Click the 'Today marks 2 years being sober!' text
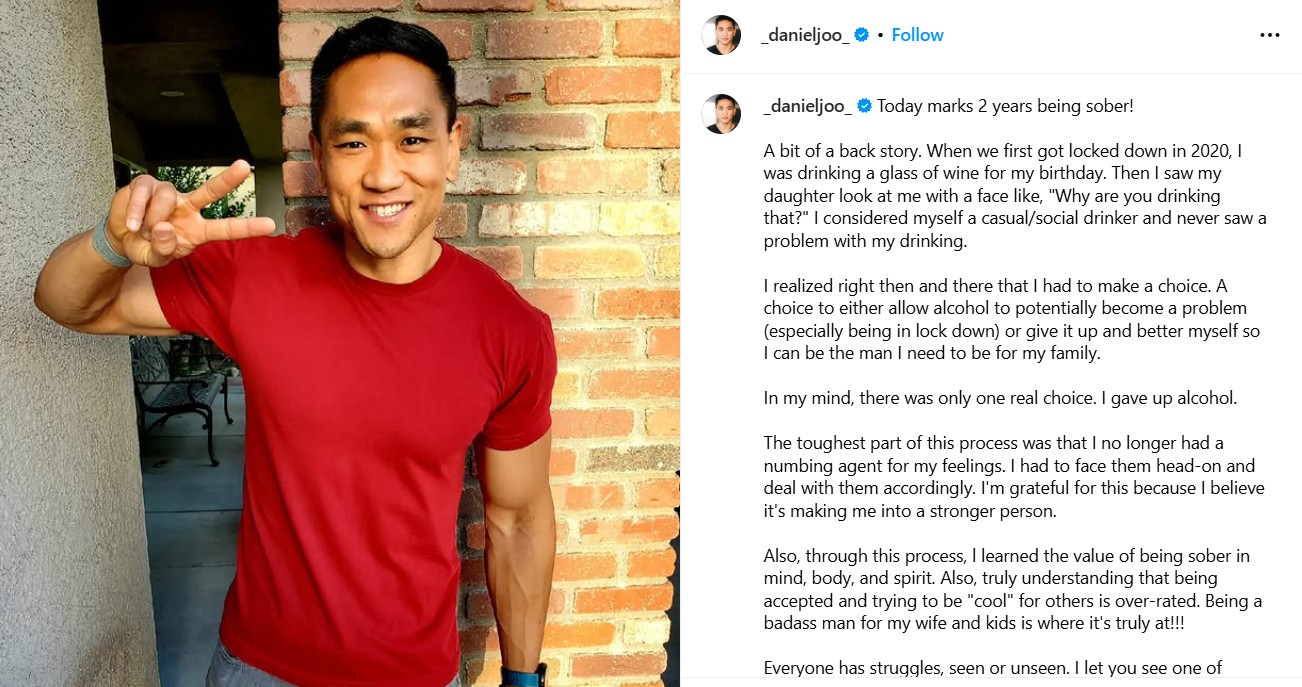This screenshot has width=1302, height=687. 1005,106
